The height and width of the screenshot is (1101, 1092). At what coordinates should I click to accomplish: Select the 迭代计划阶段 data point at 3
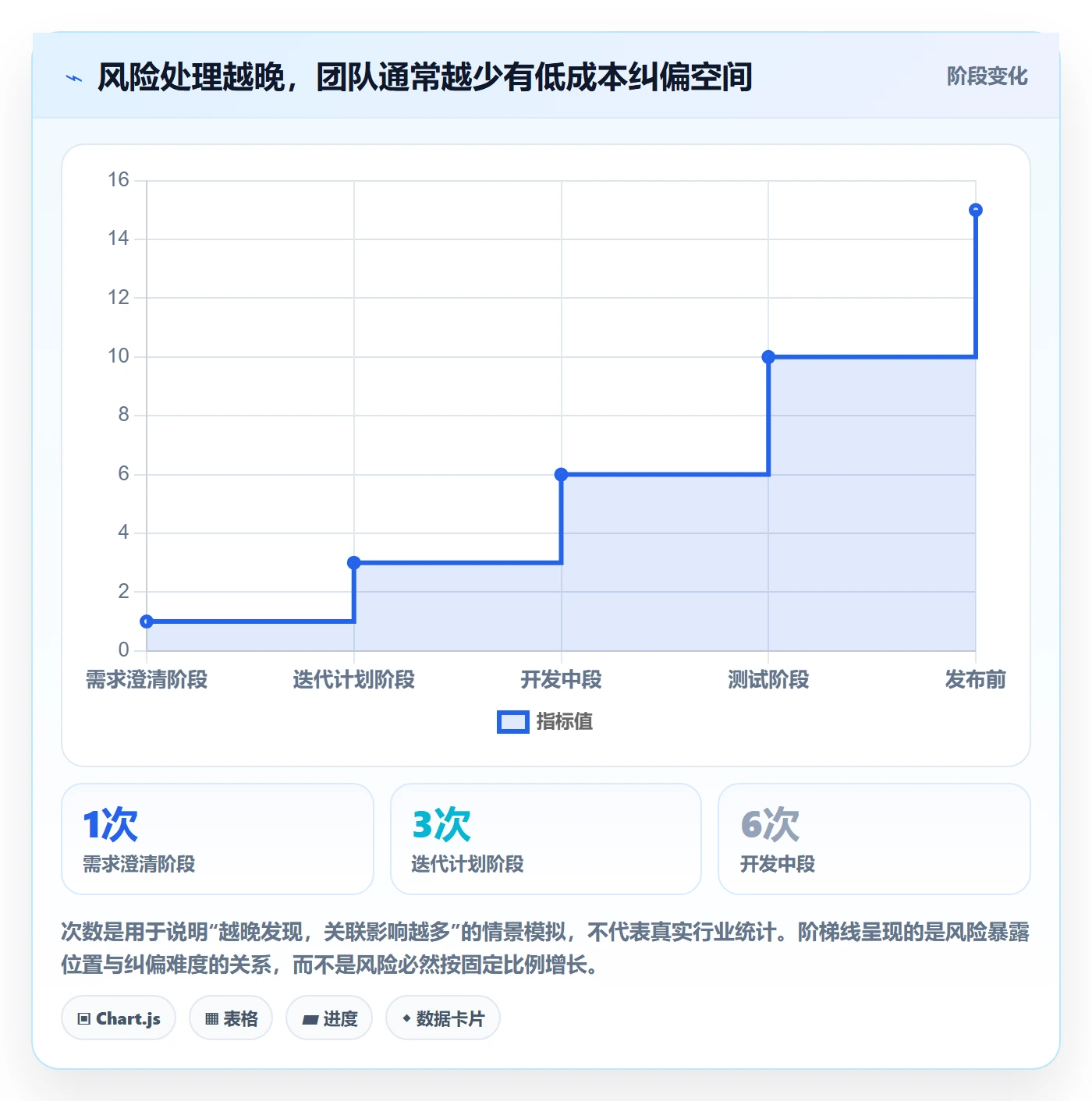(x=354, y=562)
